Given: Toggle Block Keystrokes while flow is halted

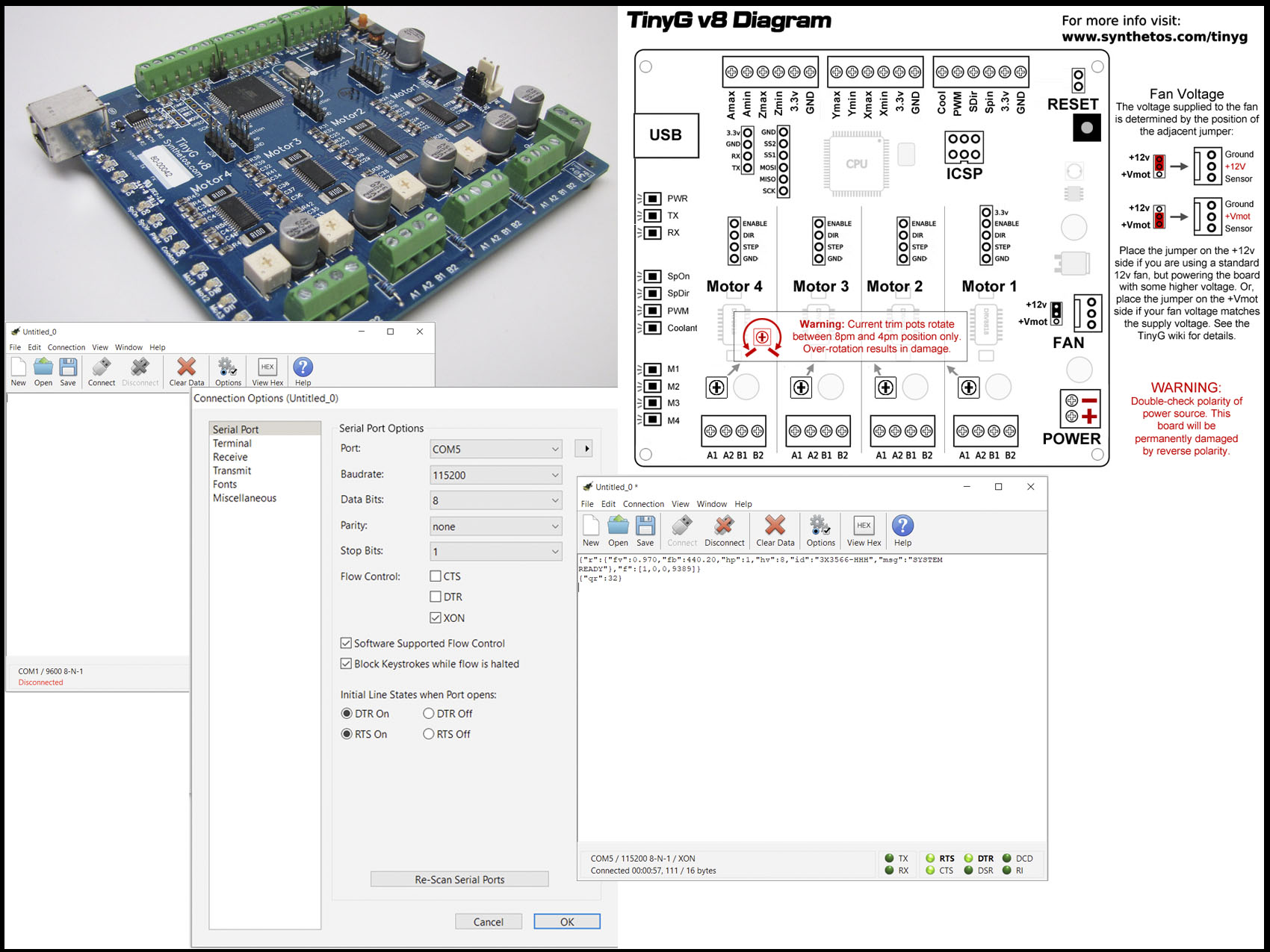Looking at the screenshot, I should (346, 663).
